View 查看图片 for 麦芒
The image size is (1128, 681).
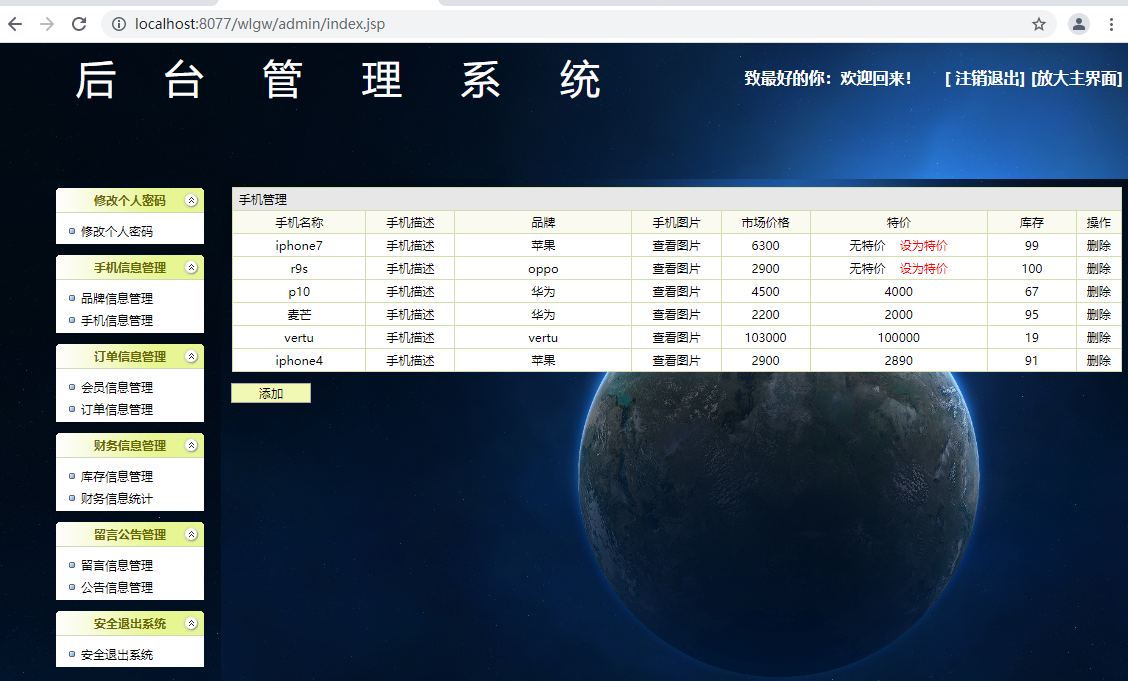point(676,315)
